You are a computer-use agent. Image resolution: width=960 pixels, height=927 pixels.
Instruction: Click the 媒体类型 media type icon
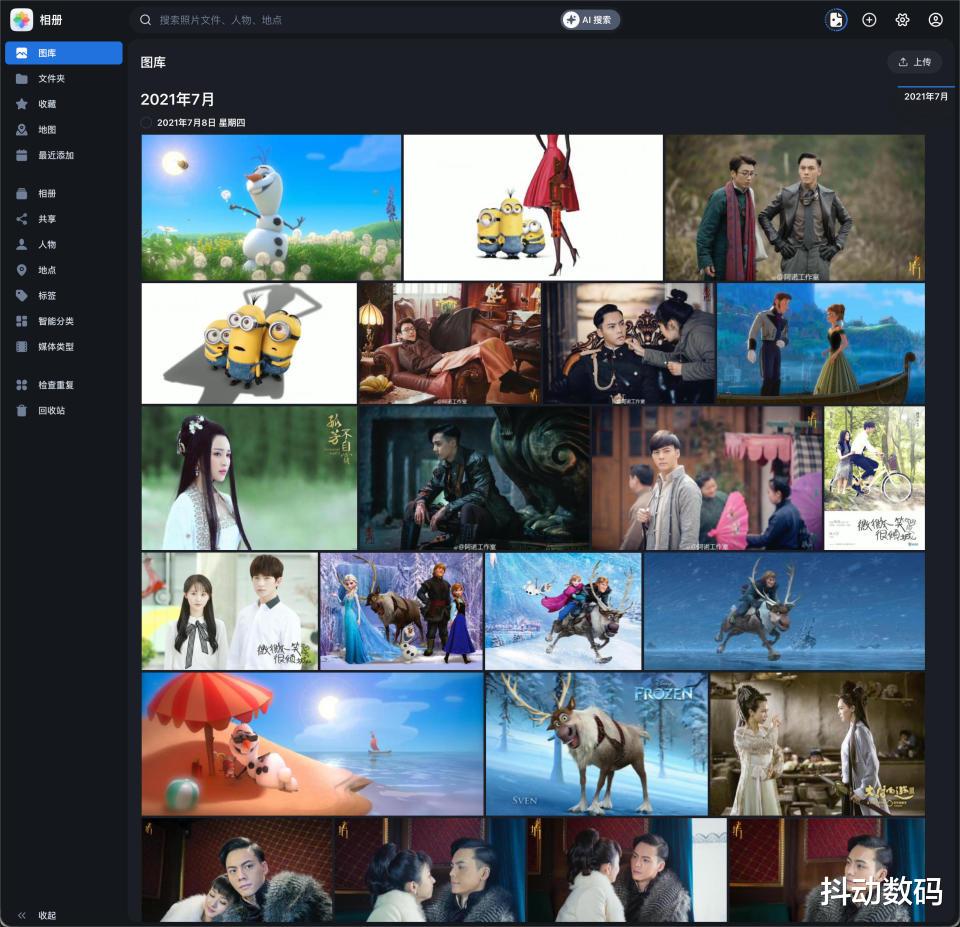(x=21, y=347)
